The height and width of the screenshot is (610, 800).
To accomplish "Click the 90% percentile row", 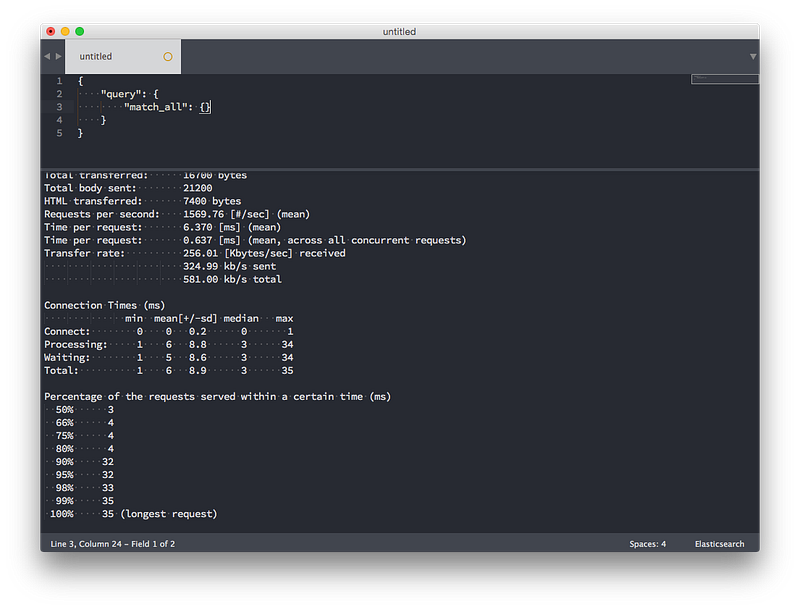I will point(85,462).
